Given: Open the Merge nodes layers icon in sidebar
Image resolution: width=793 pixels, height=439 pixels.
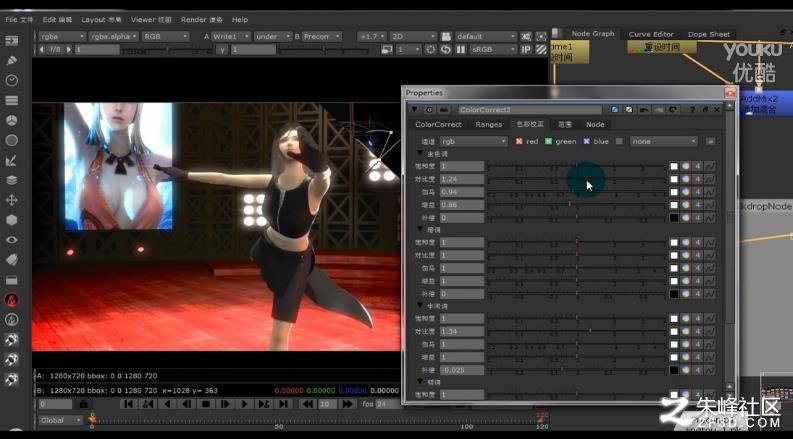Looking at the screenshot, I should (x=12, y=180).
